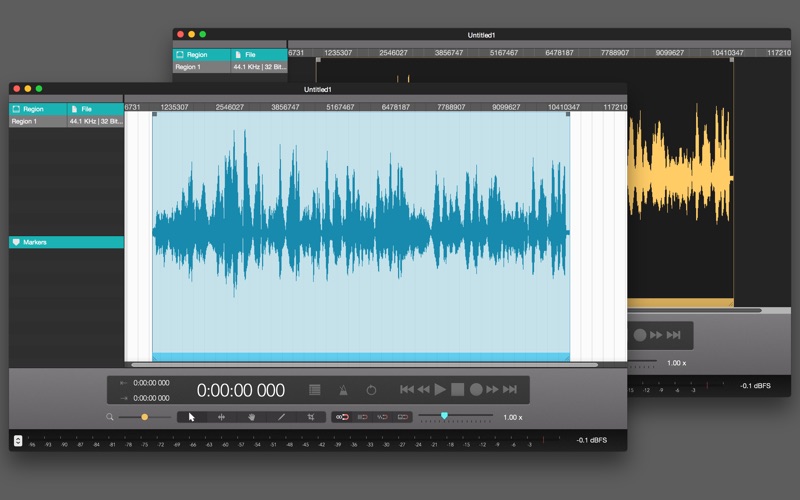Image resolution: width=800 pixels, height=500 pixels.
Task: Start playback with the play button
Action: coord(440,390)
